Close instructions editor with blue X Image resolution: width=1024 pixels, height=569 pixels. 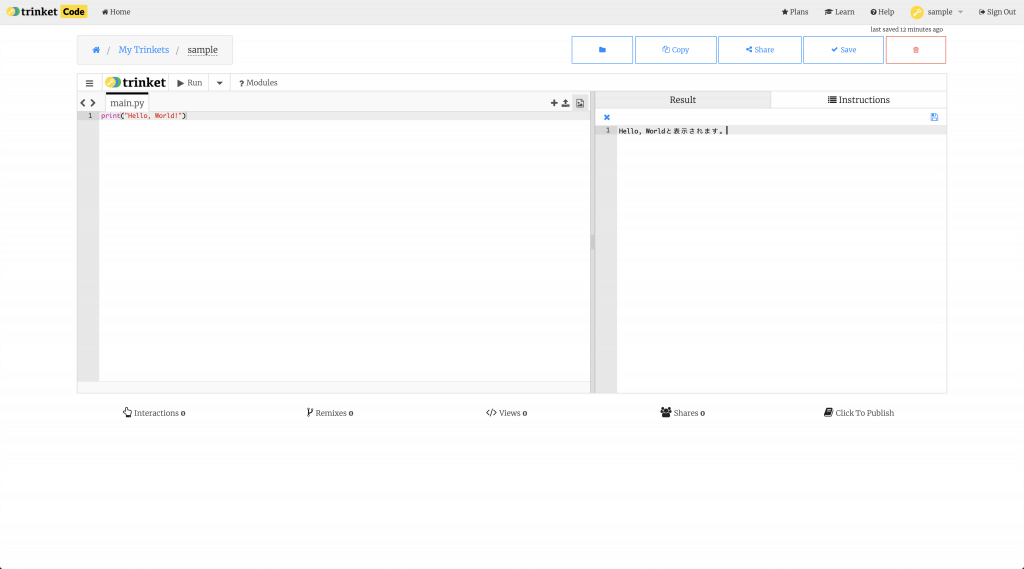[607, 118]
